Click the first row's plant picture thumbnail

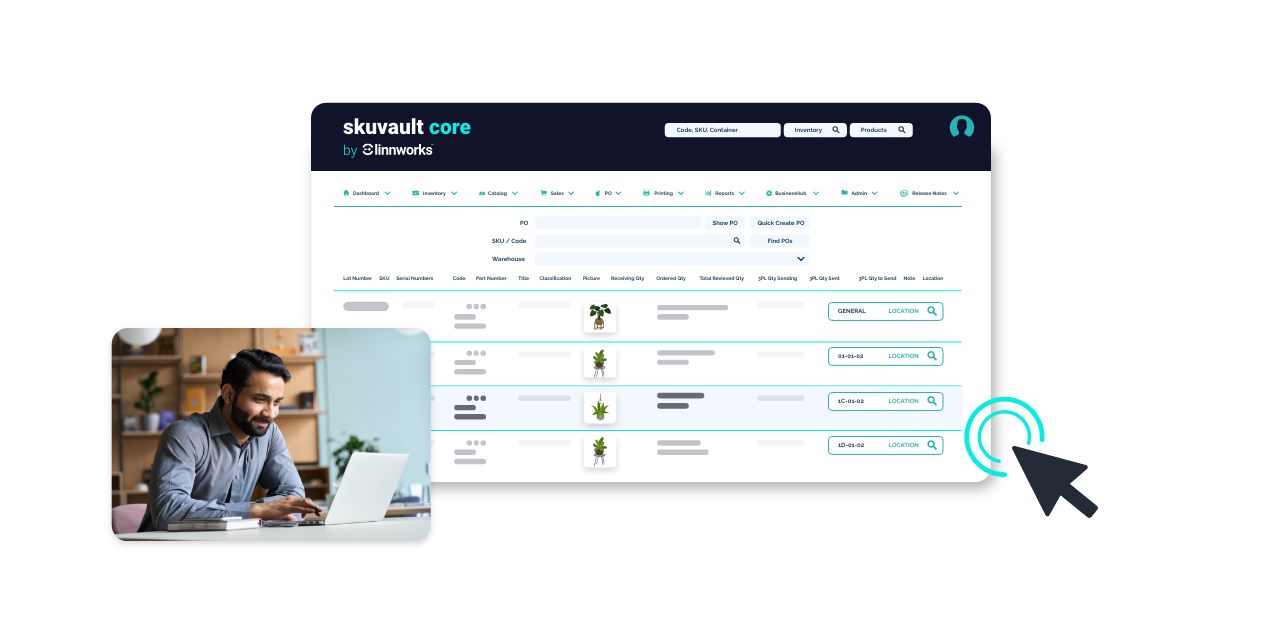pos(600,317)
